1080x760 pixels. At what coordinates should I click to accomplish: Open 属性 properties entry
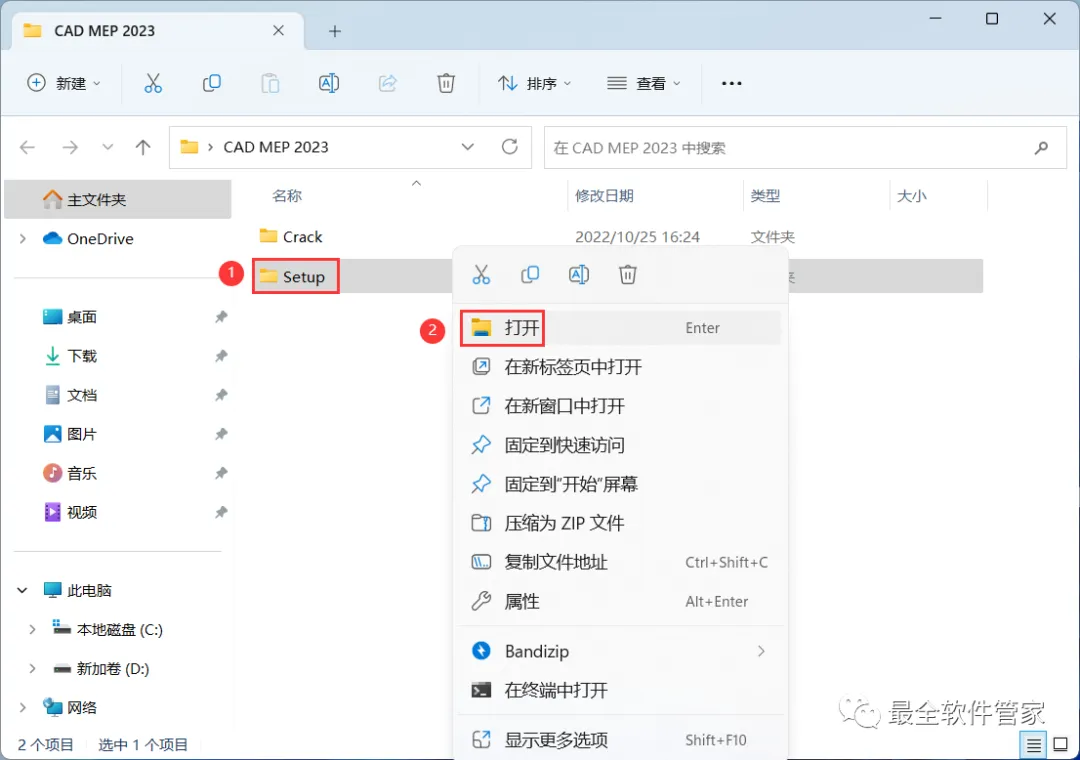click(x=620, y=602)
